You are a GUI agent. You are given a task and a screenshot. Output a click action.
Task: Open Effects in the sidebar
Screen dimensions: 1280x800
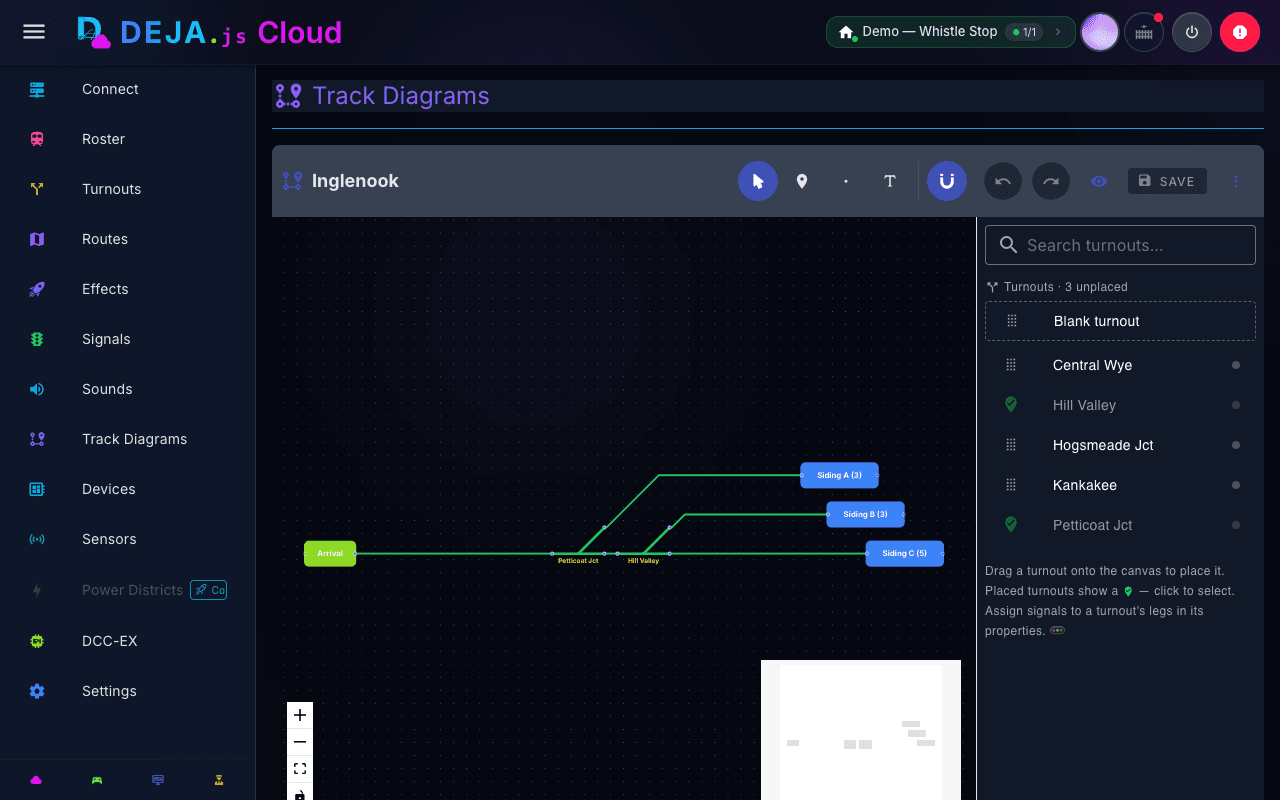tap(128, 289)
